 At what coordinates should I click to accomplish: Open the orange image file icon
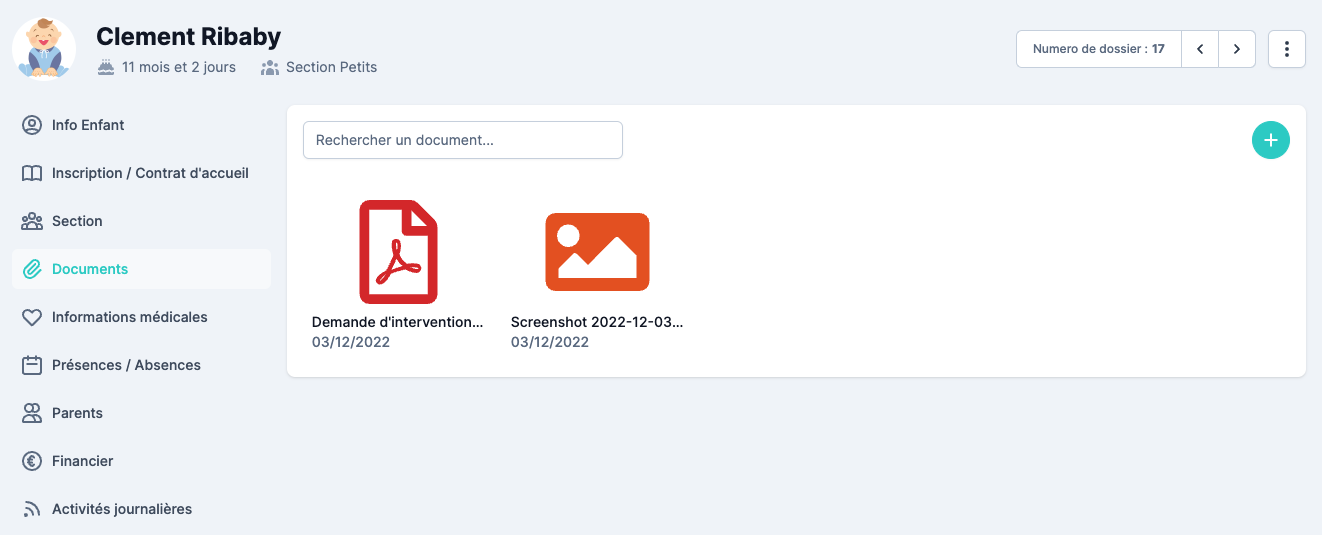click(597, 252)
